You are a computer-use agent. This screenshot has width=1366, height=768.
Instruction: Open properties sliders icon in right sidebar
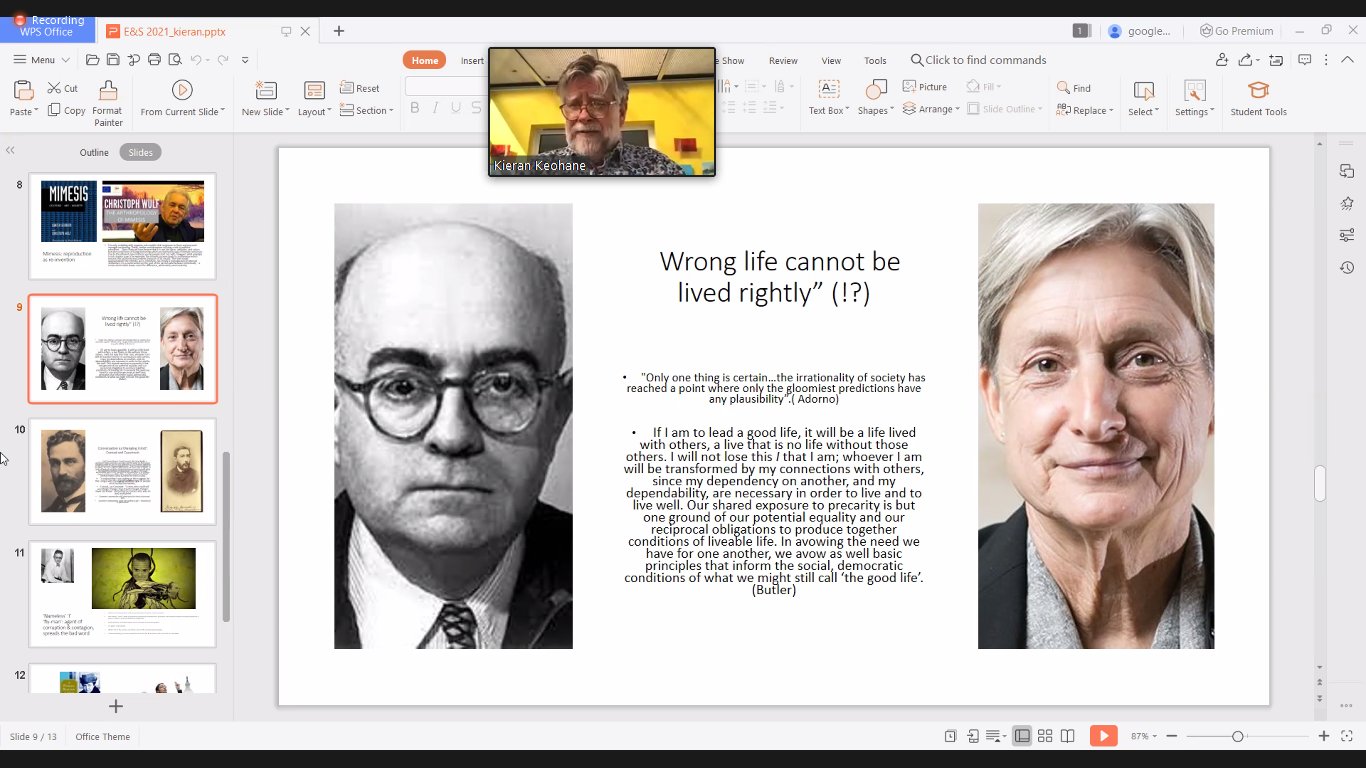[1347, 235]
